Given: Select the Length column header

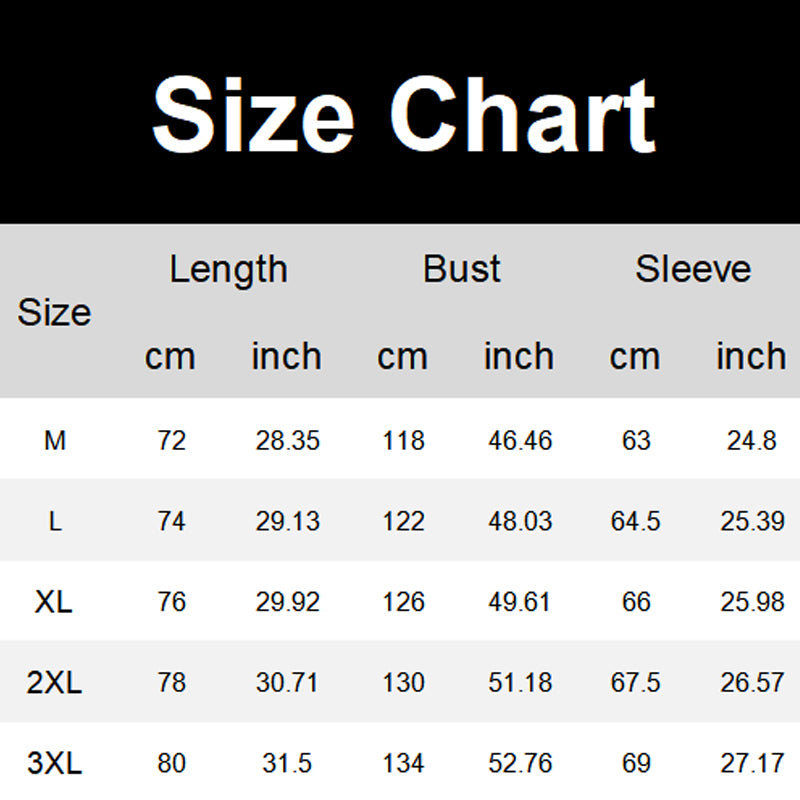Looking at the screenshot, I should 228,269.
